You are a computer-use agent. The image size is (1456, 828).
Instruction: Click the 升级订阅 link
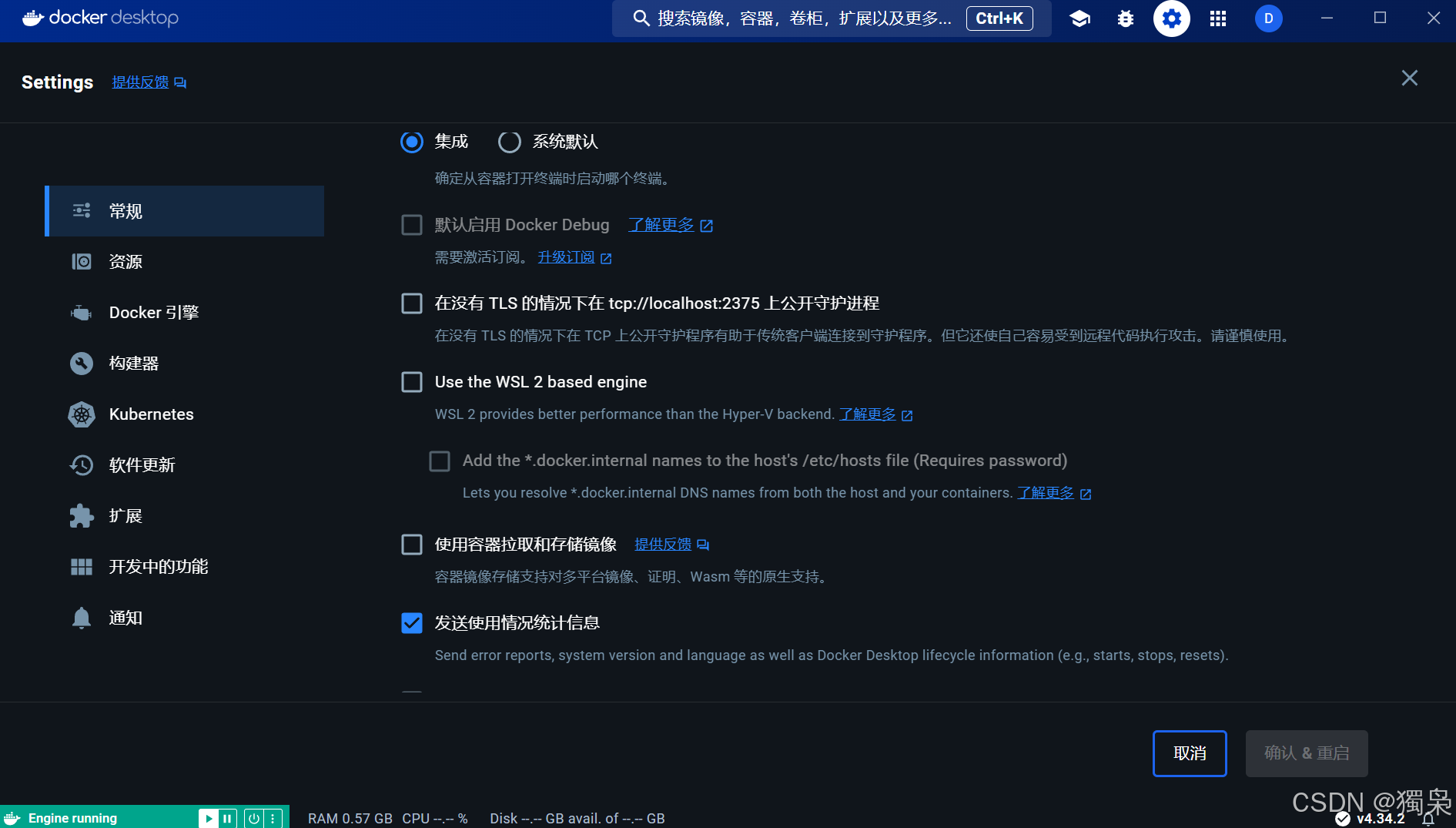coord(566,257)
